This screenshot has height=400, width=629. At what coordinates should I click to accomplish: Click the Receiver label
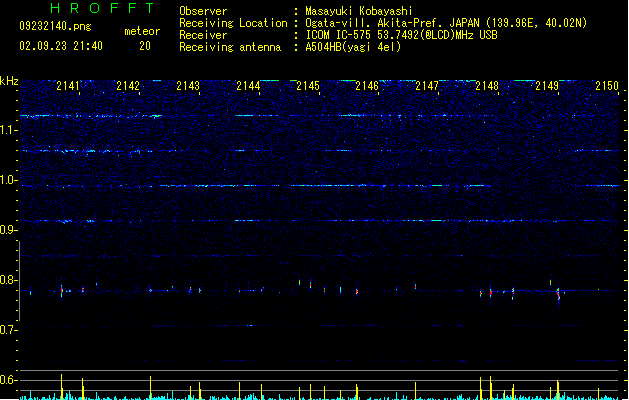[203, 35]
